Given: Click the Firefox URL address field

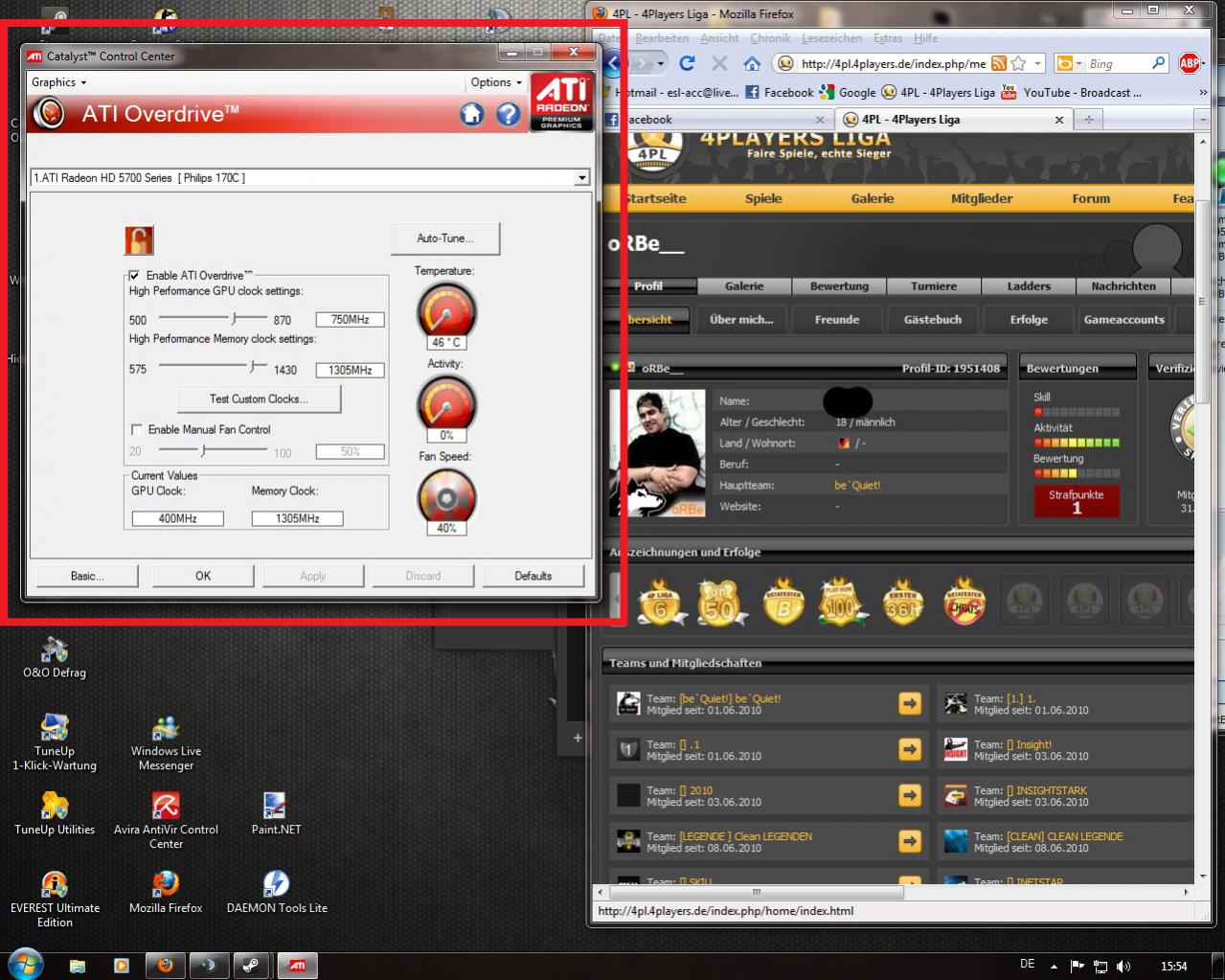Looking at the screenshot, I should pos(893,63).
